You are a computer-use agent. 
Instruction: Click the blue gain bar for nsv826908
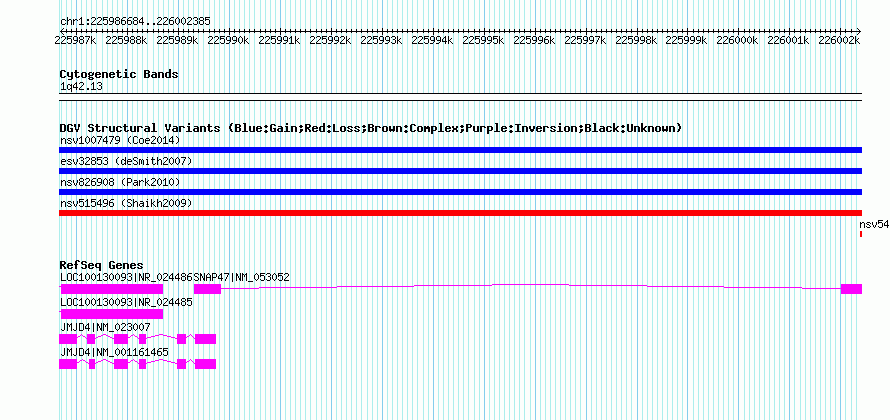460,192
